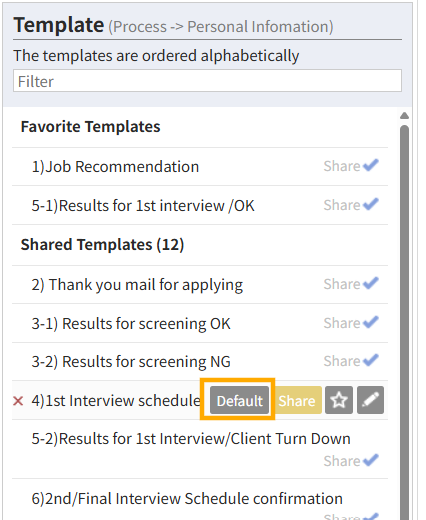
Task: Click the template list scrollbar track
Action: point(404,322)
